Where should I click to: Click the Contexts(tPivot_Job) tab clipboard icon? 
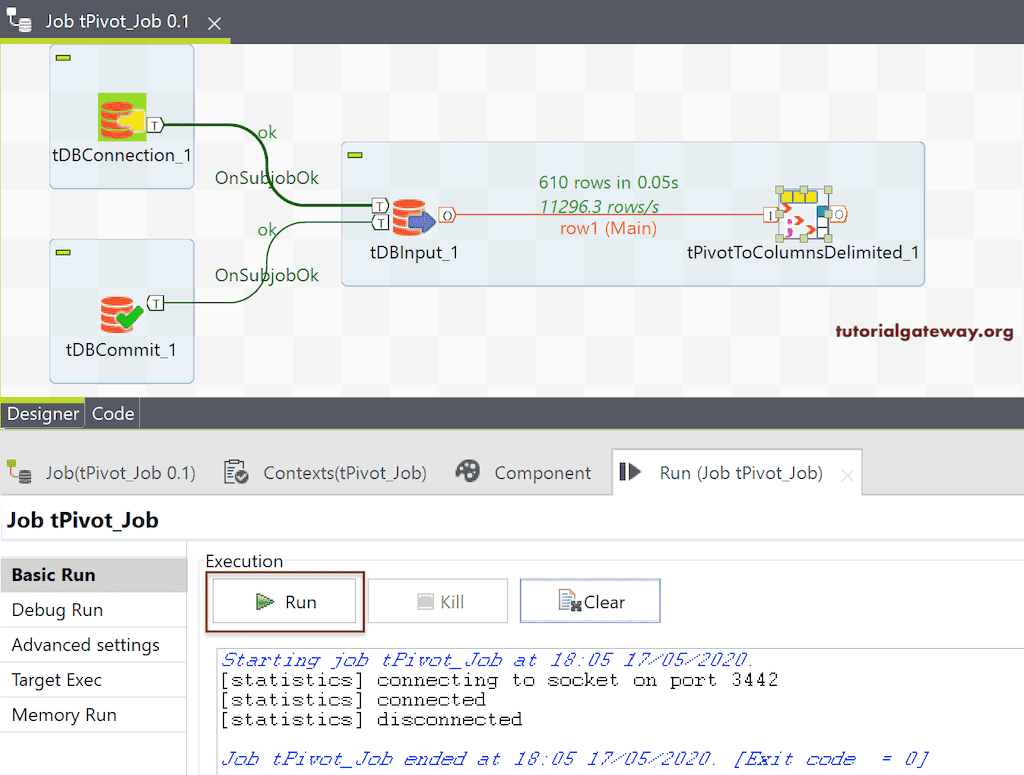237,472
